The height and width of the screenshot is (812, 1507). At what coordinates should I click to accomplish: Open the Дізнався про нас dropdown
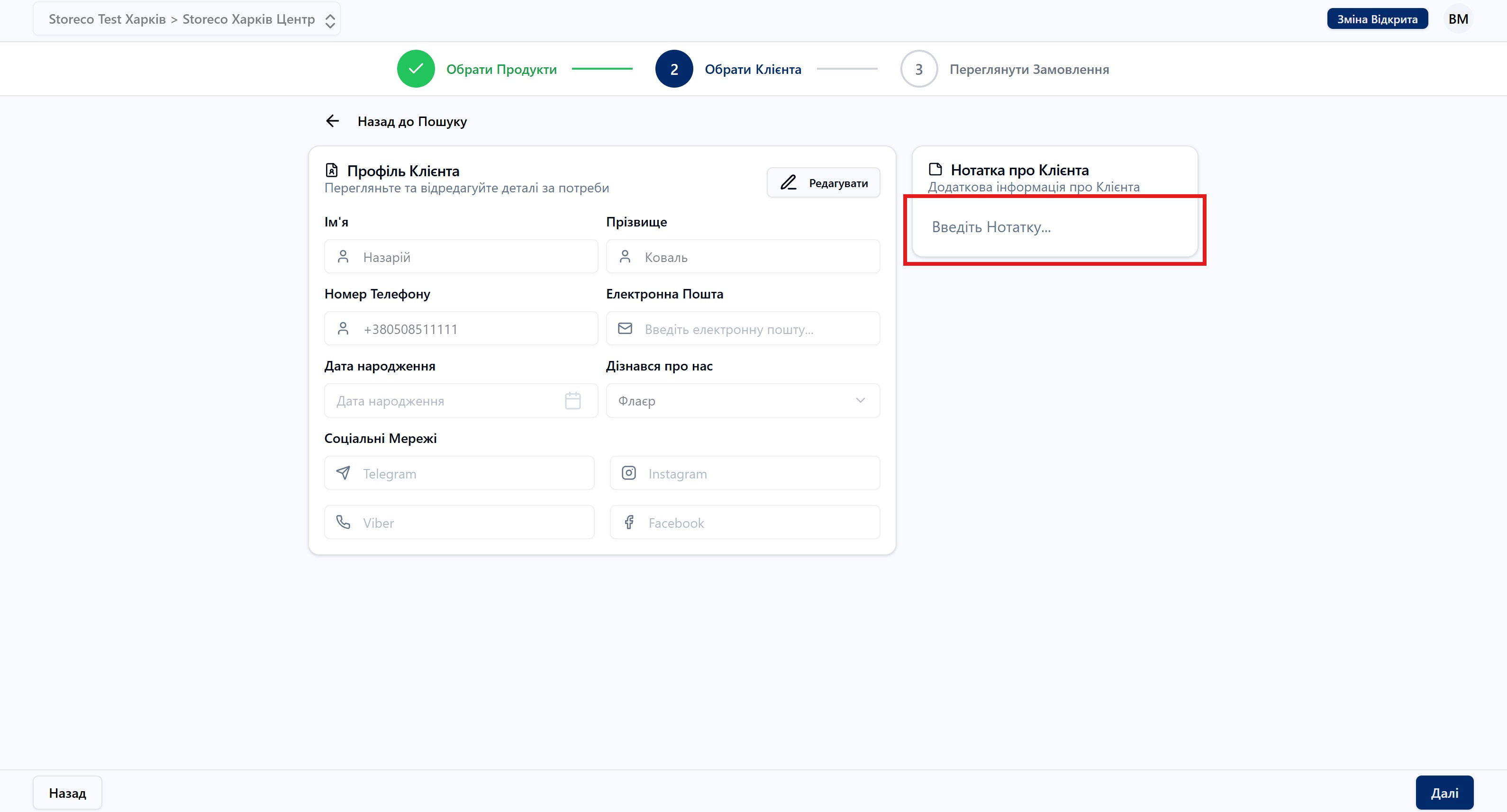click(743, 401)
